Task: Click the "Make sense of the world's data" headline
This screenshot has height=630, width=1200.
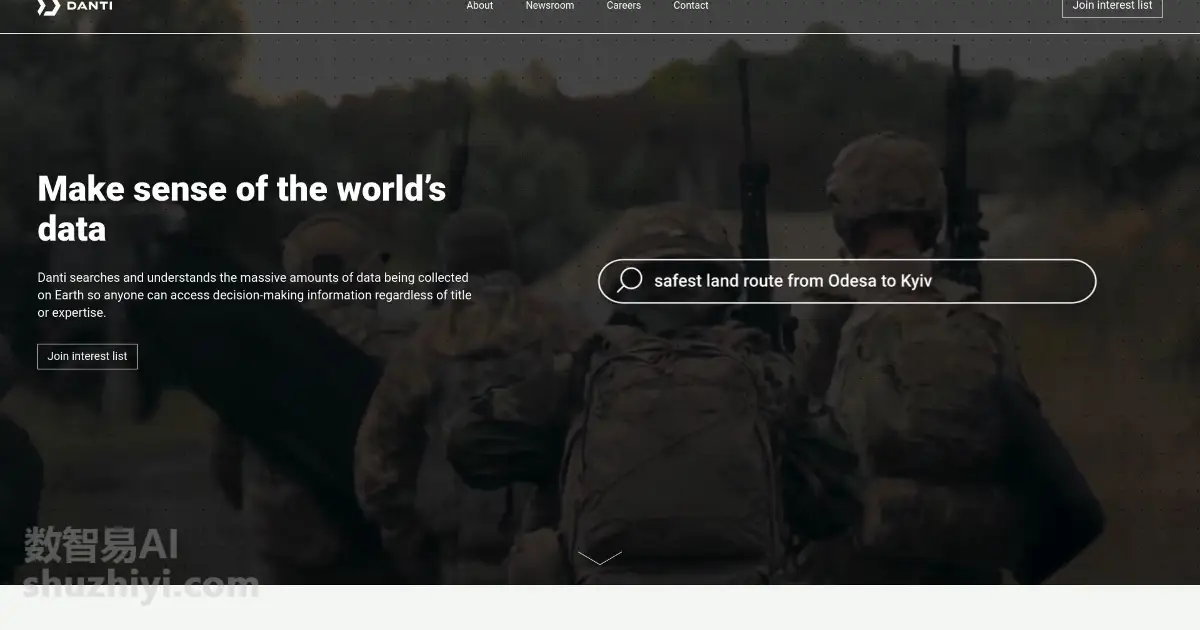Action: [242, 208]
